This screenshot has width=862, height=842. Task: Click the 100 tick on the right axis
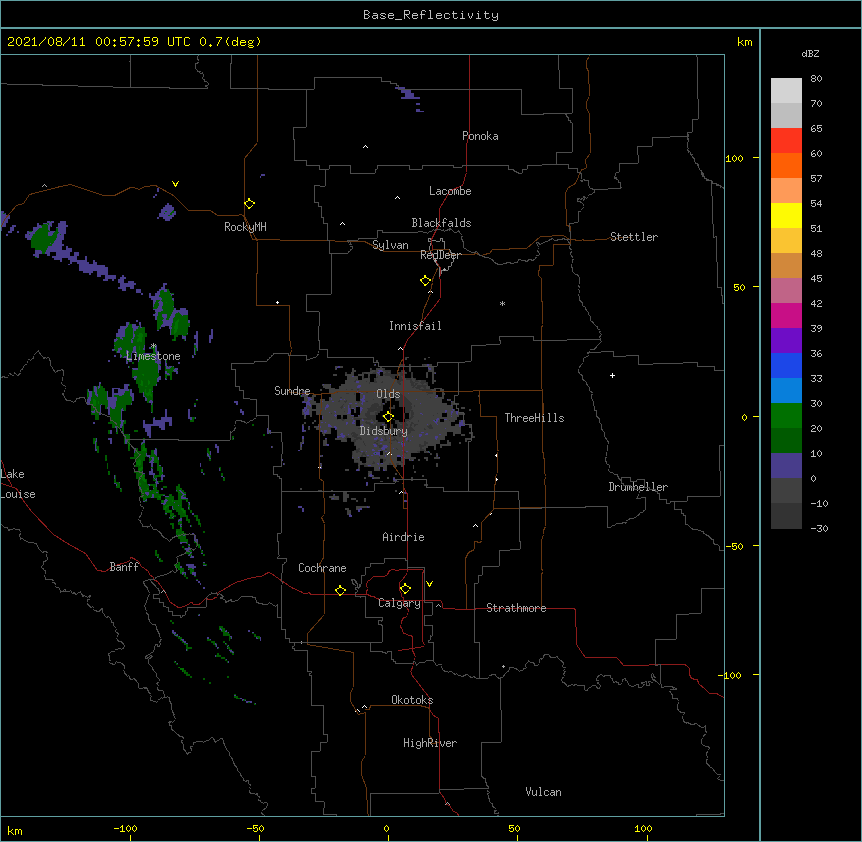[x=734, y=158]
